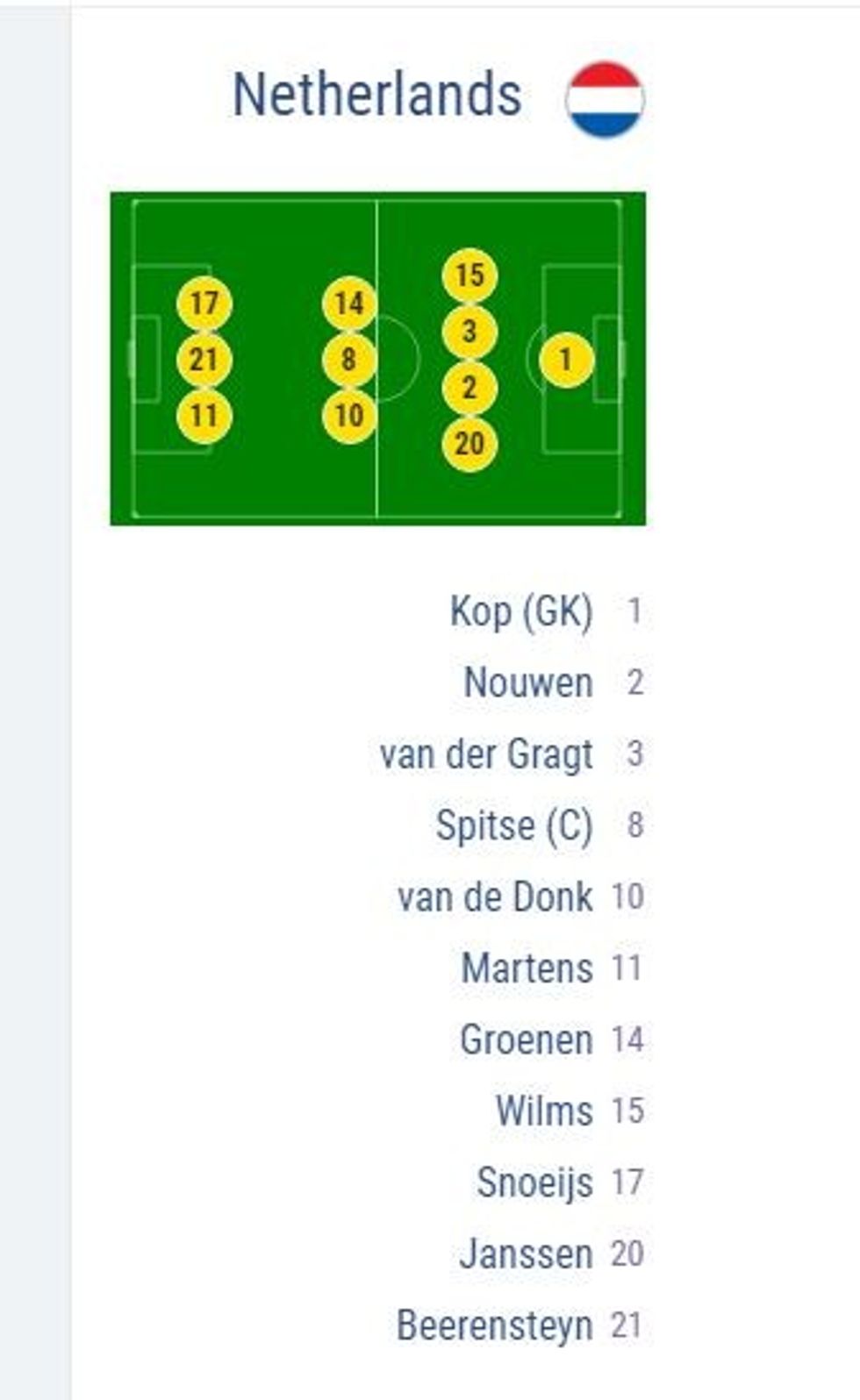The height and width of the screenshot is (1400, 860).
Task: Select the number 2 pitch marker
Action: point(469,388)
